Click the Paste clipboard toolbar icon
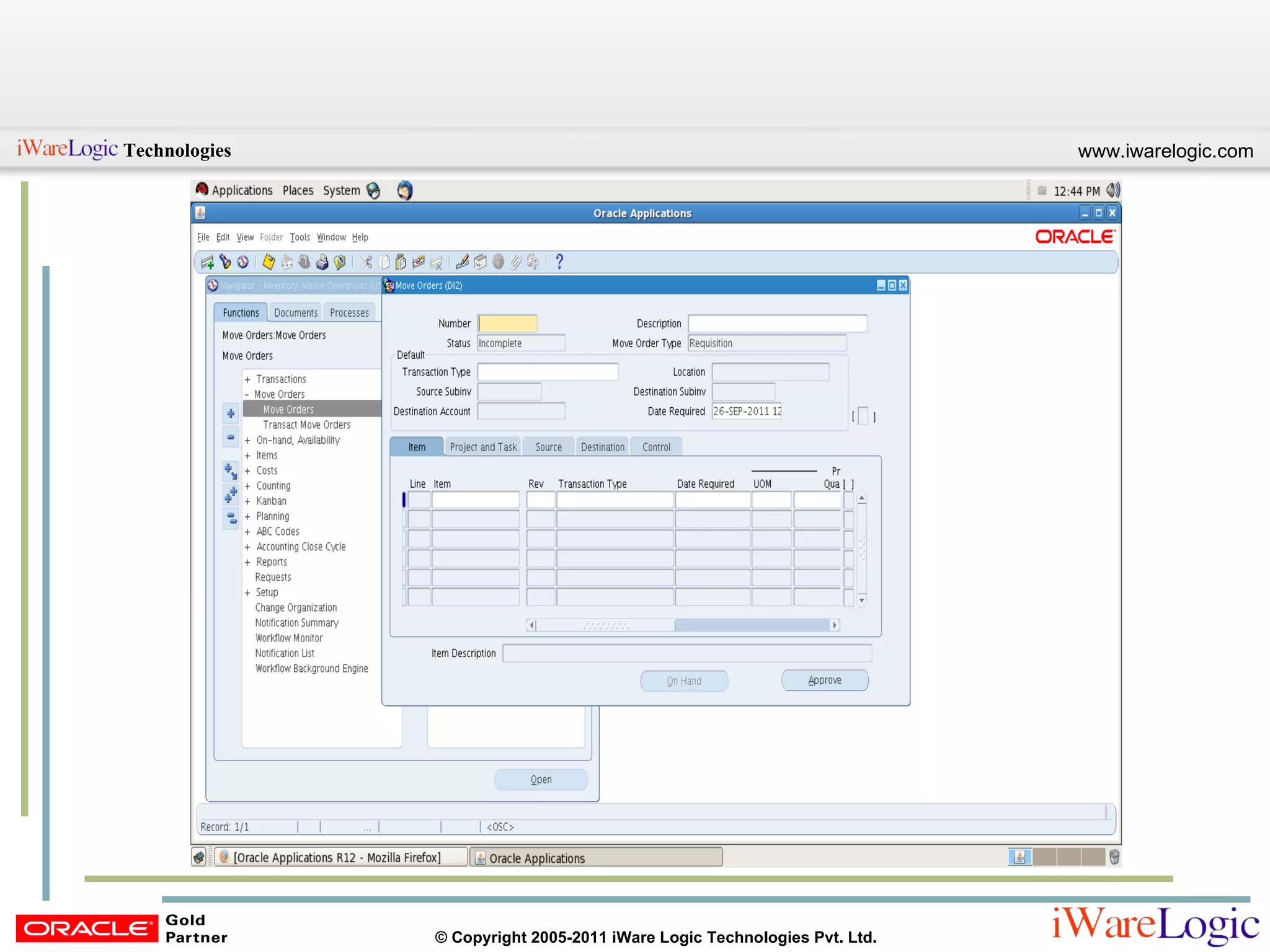Screen dimensions: 1270x952 pyautogui.click(x=401, y=262)
